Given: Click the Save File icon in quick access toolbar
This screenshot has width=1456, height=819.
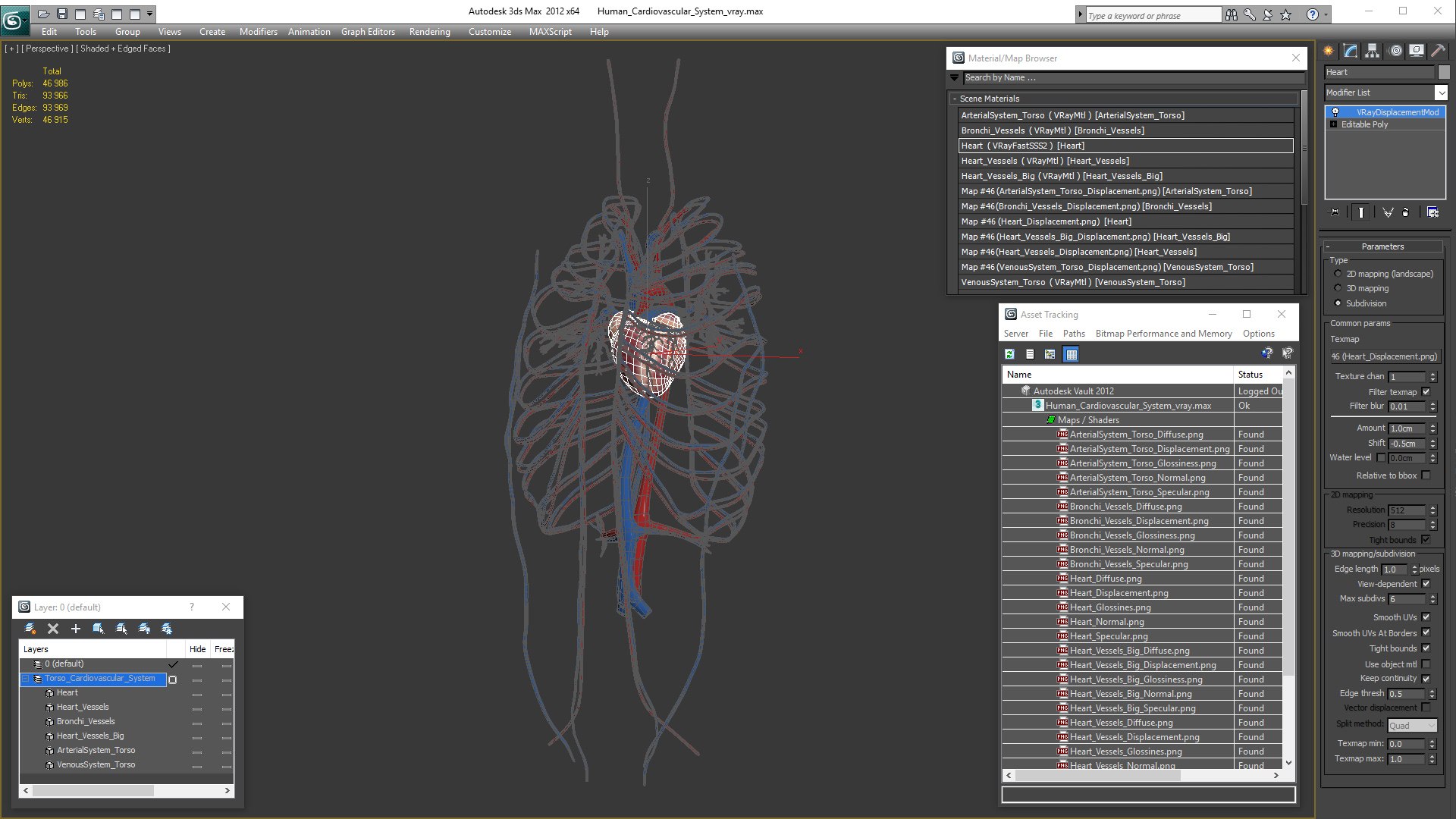Looking at the screenshot, I should pos(62,14).
